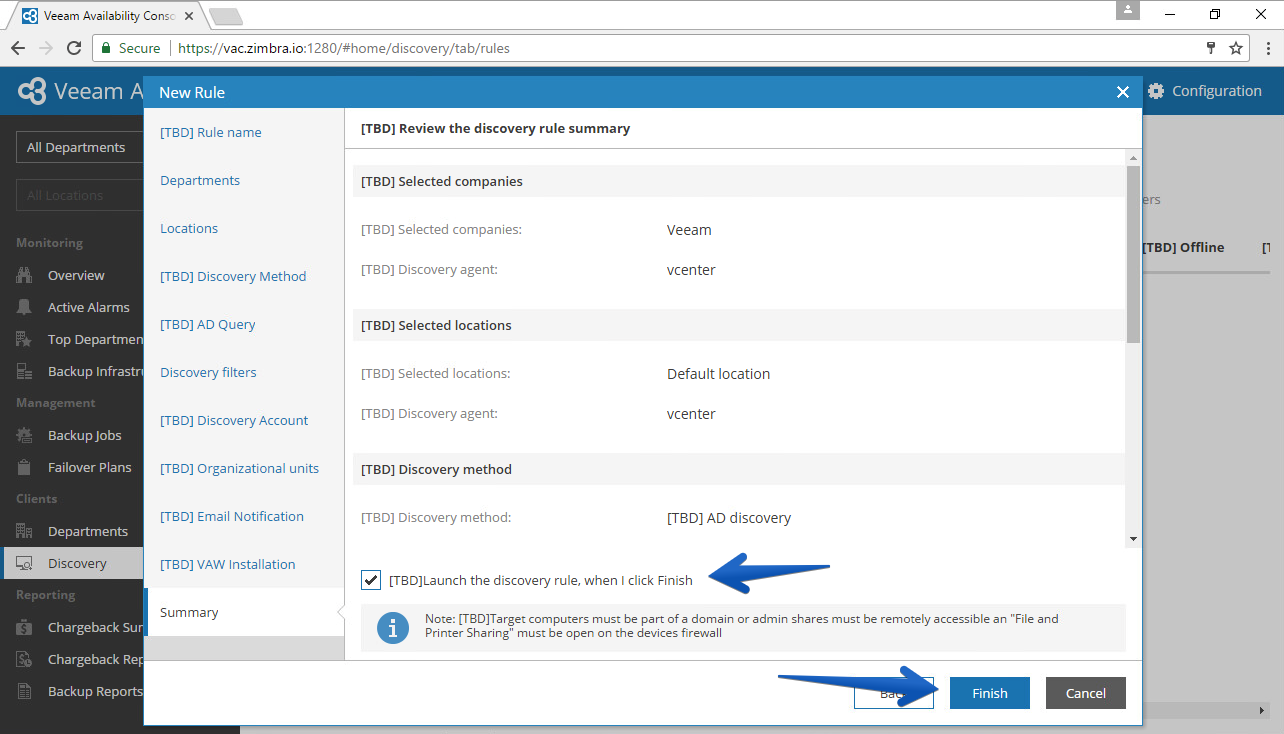Click the summary scrollbar down arrow

pyautogui.click(x=1133, y=539)
